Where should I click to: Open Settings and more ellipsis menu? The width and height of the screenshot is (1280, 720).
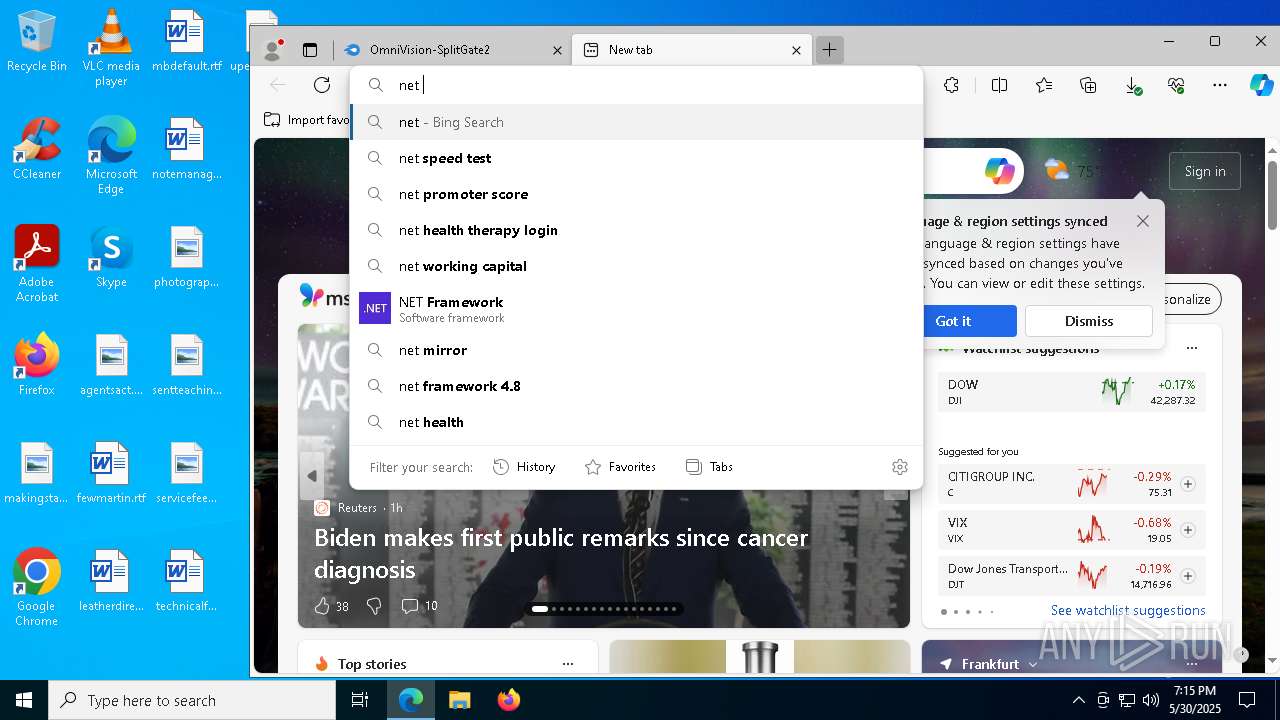tap(1220, 85)
